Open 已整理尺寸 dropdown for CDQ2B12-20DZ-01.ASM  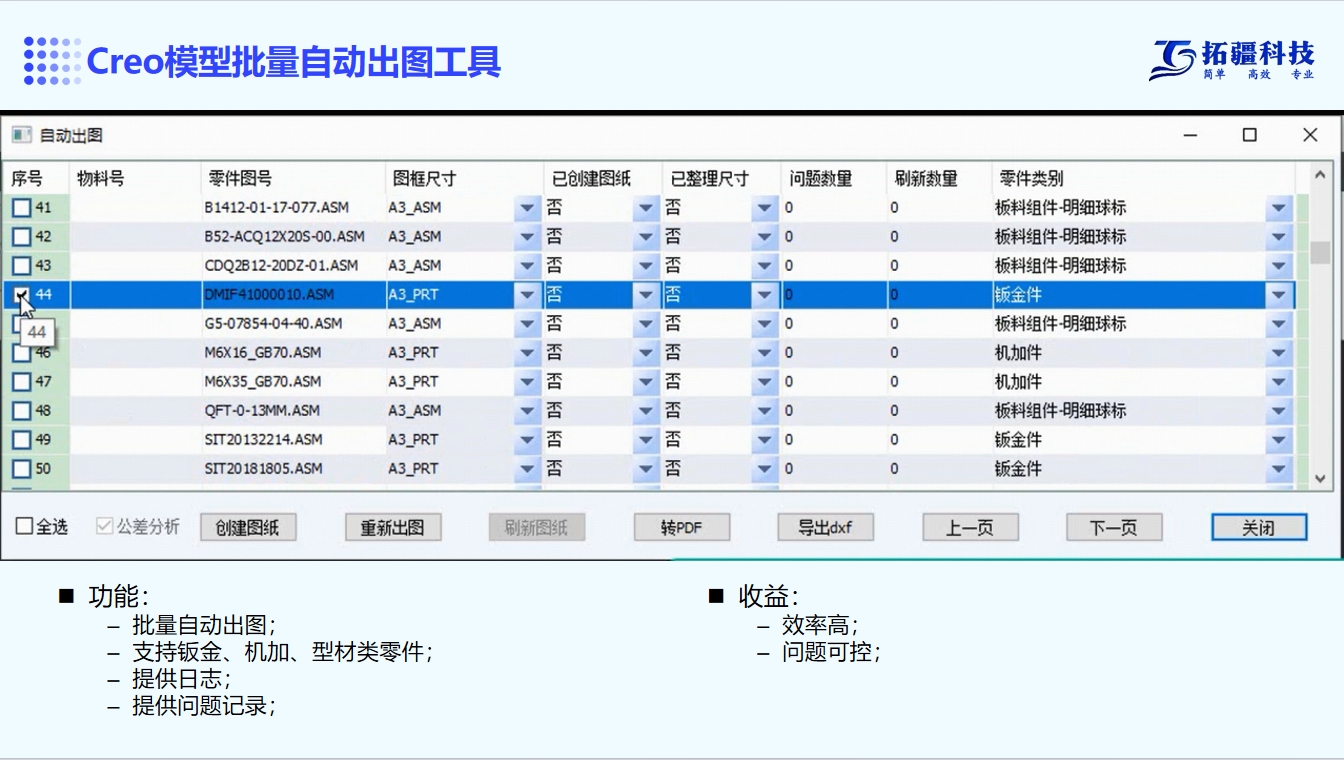click(x=765, y=266)
